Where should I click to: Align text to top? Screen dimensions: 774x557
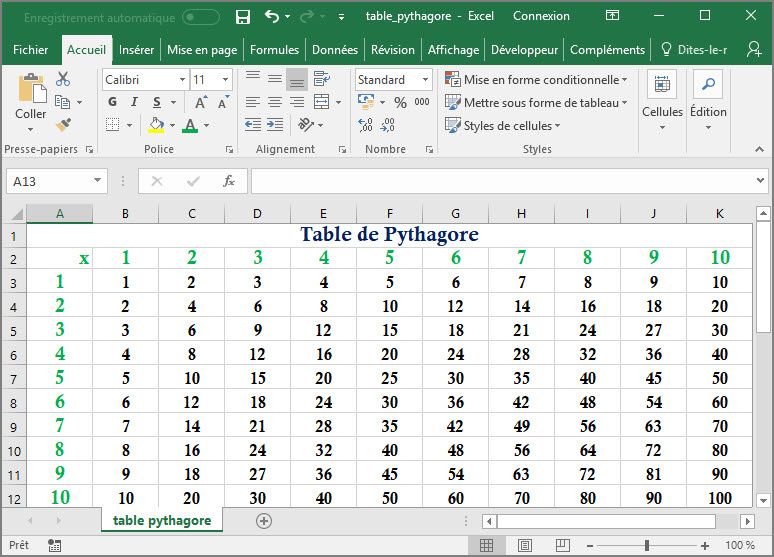click(x=253, y=78)
